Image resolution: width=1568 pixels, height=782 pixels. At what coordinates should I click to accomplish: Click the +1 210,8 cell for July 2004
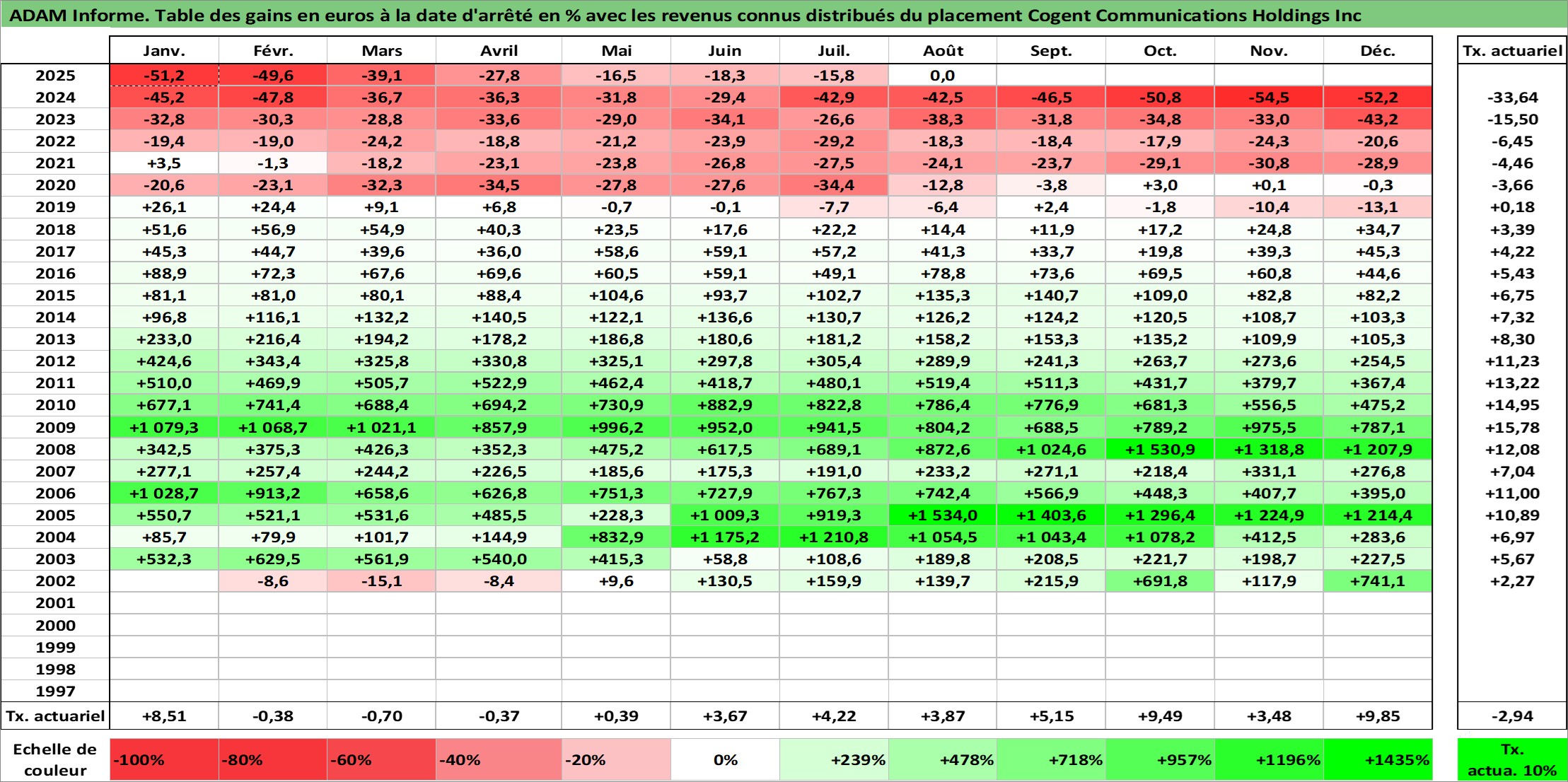click(834, 537)
